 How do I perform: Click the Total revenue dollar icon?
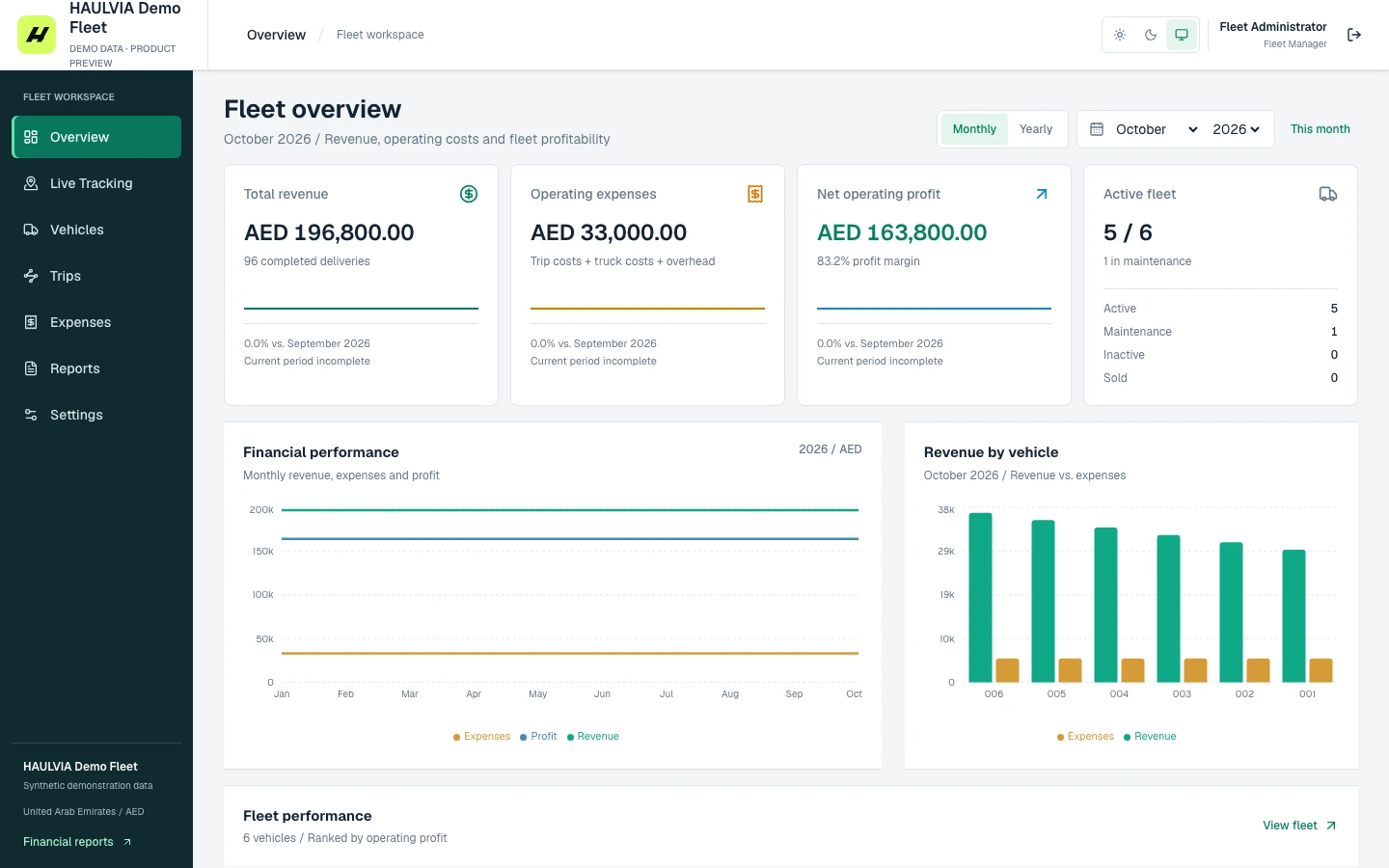(x=469, y=194)
